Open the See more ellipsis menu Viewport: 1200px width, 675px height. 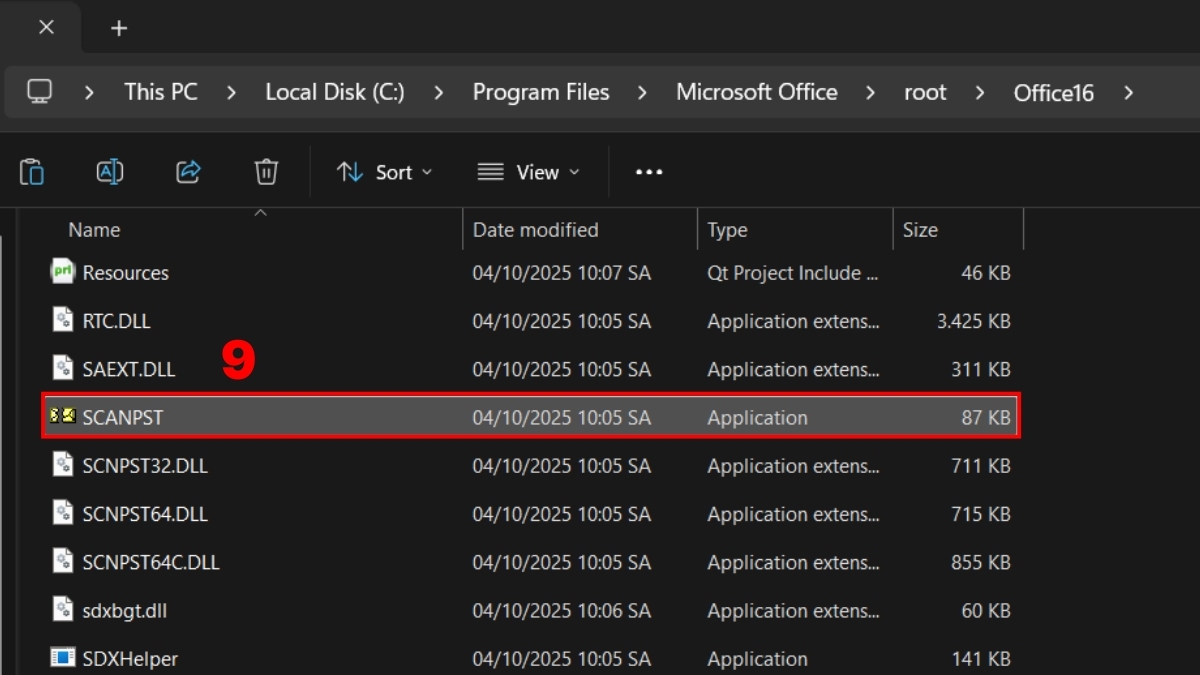[649, 172]
